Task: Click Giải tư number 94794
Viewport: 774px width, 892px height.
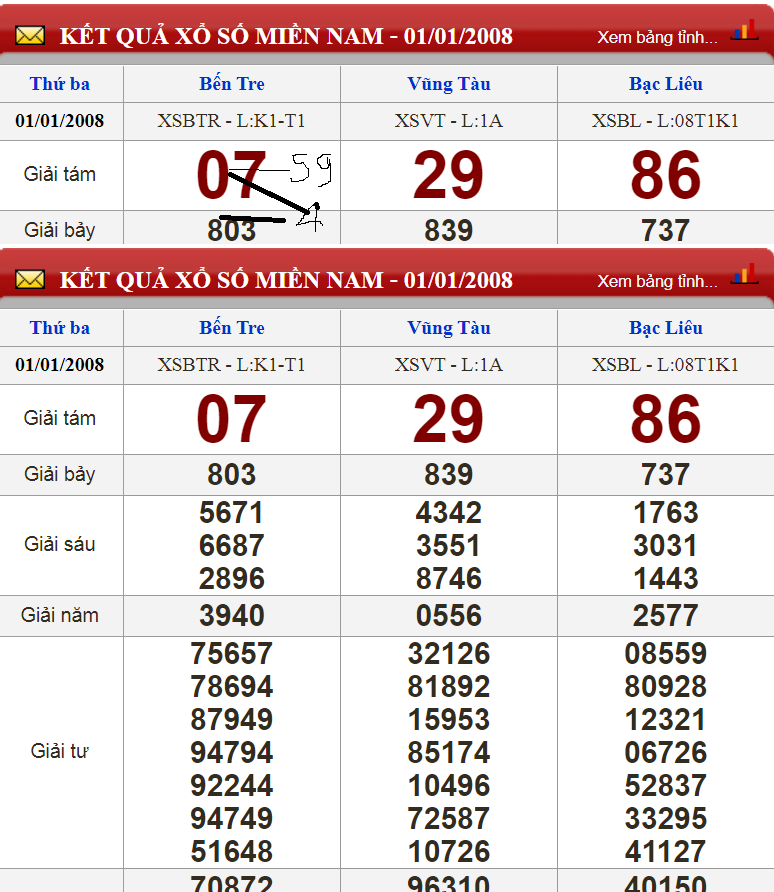Action: pyautogui.click(x=231, y=753)
